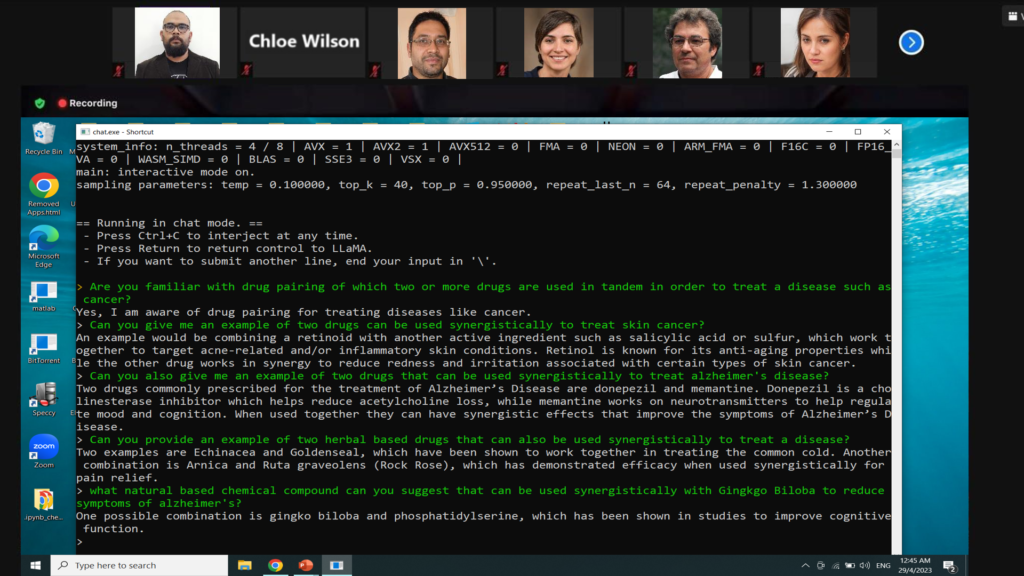Image resolution: width=1024 pixels, height=576 pixels.
Task: Click the 'Type here to search' box
Action: click(x=140, y=565)
